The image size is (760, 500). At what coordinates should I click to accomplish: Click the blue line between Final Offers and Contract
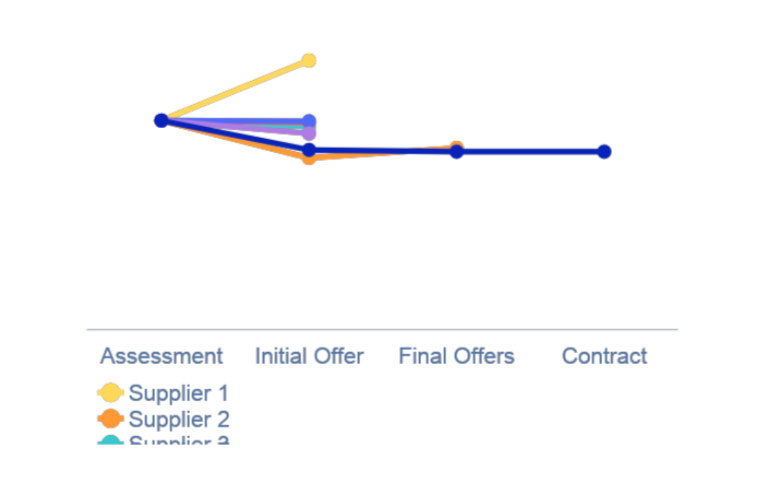point(530,152)
